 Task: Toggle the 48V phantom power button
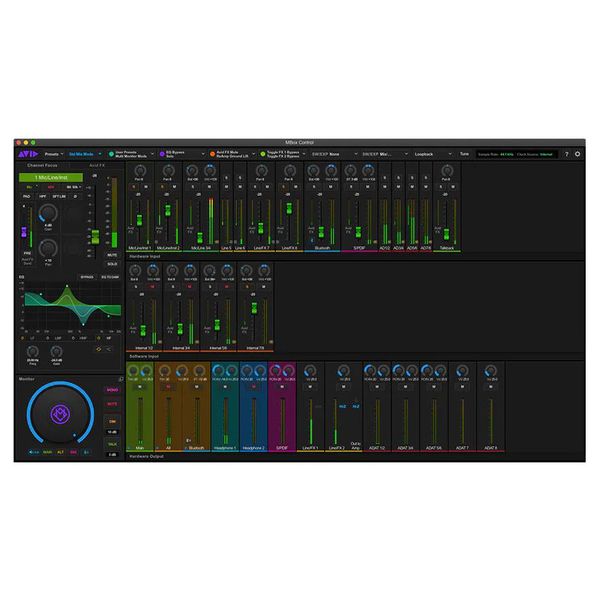[51, 187]
